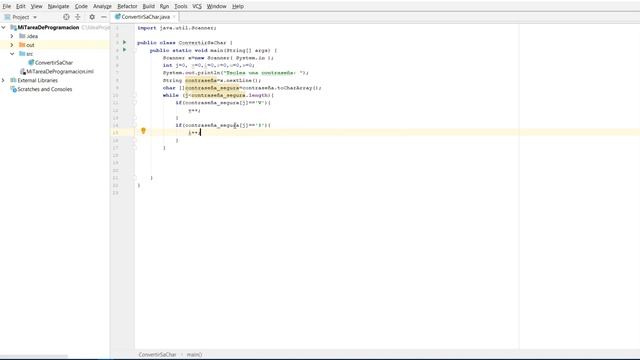The image size is (640, 360).
Task: Open the Run menu
Action: 164,7
